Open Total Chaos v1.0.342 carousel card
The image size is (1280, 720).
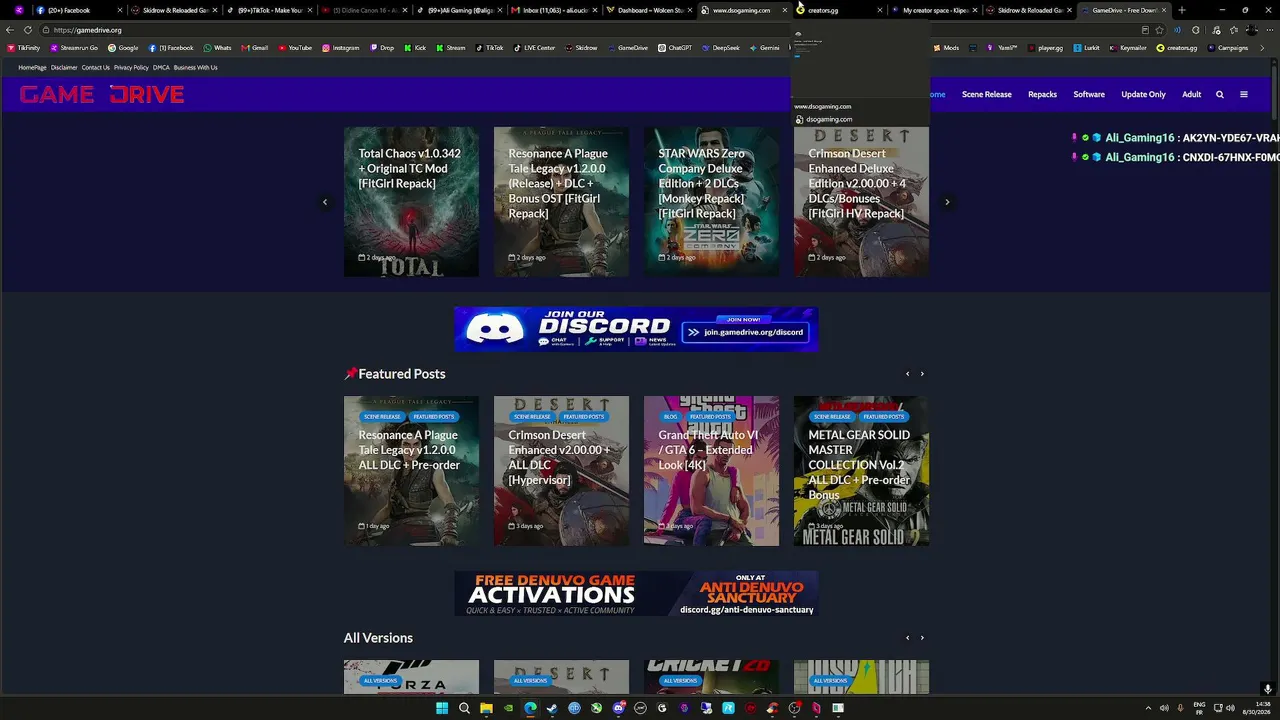[411, 201]
